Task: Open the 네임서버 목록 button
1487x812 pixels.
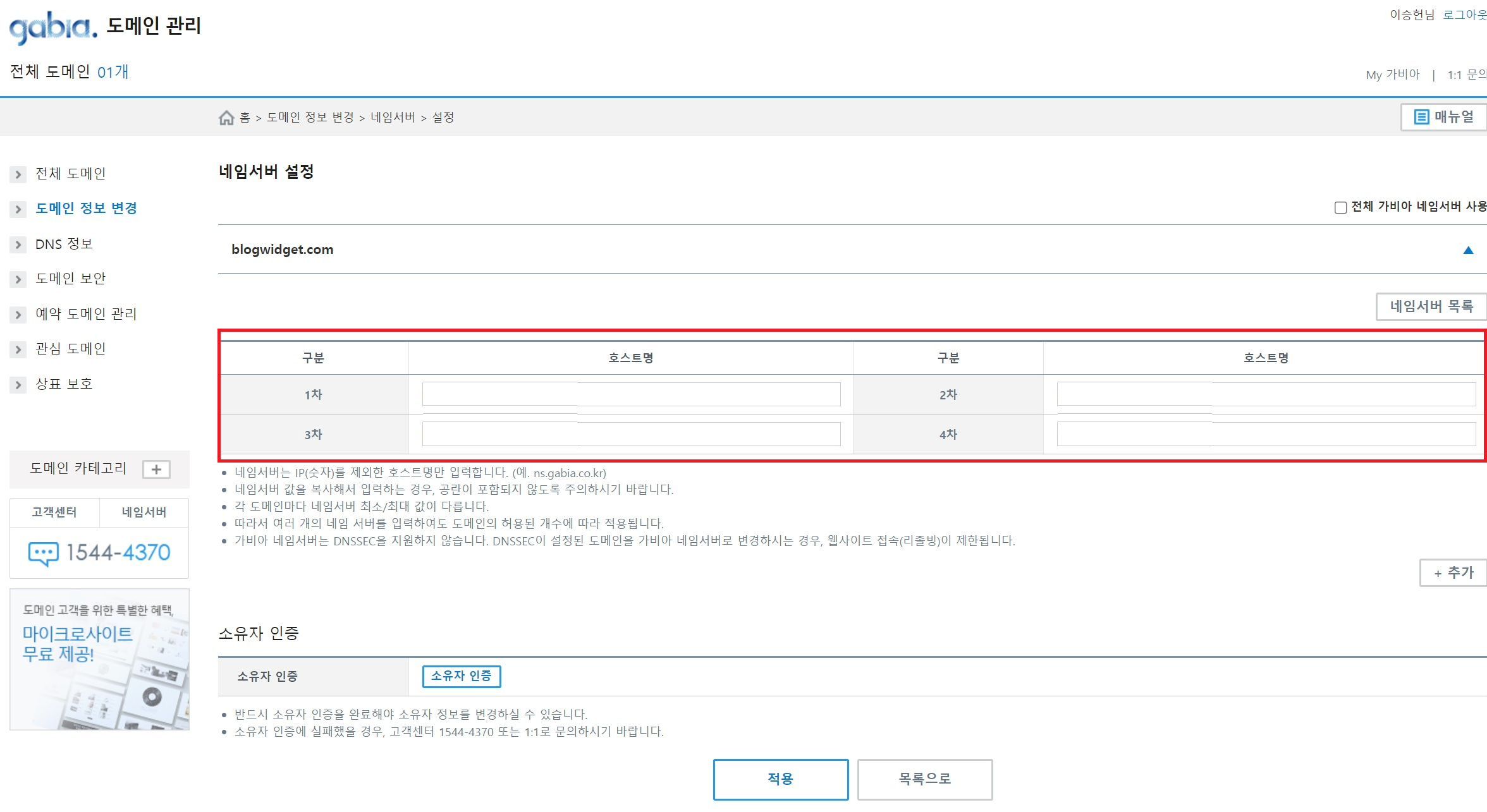Action: click(x=1431, y=306)
